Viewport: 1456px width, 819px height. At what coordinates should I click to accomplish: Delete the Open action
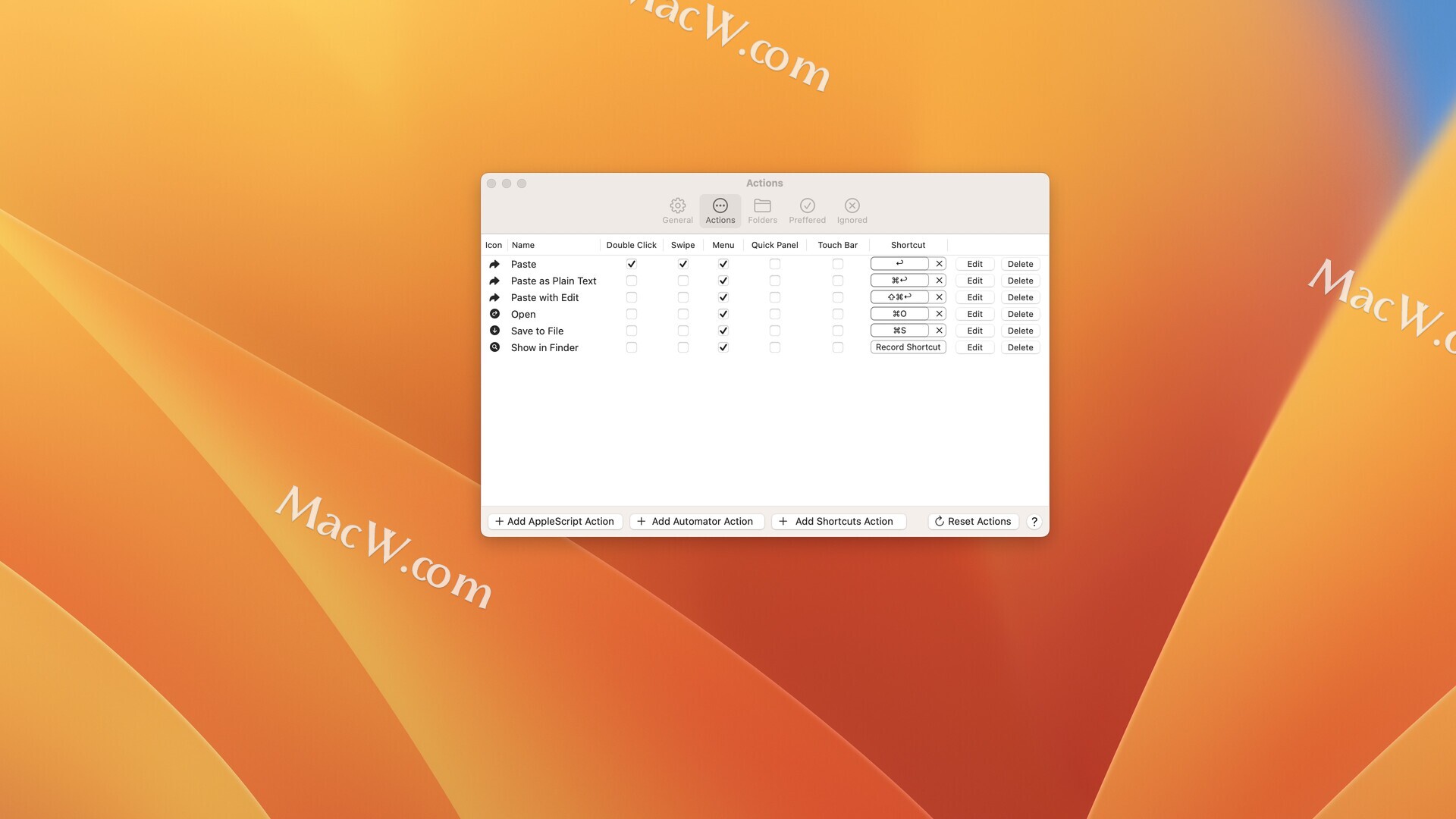click(x=1020, y=314)
